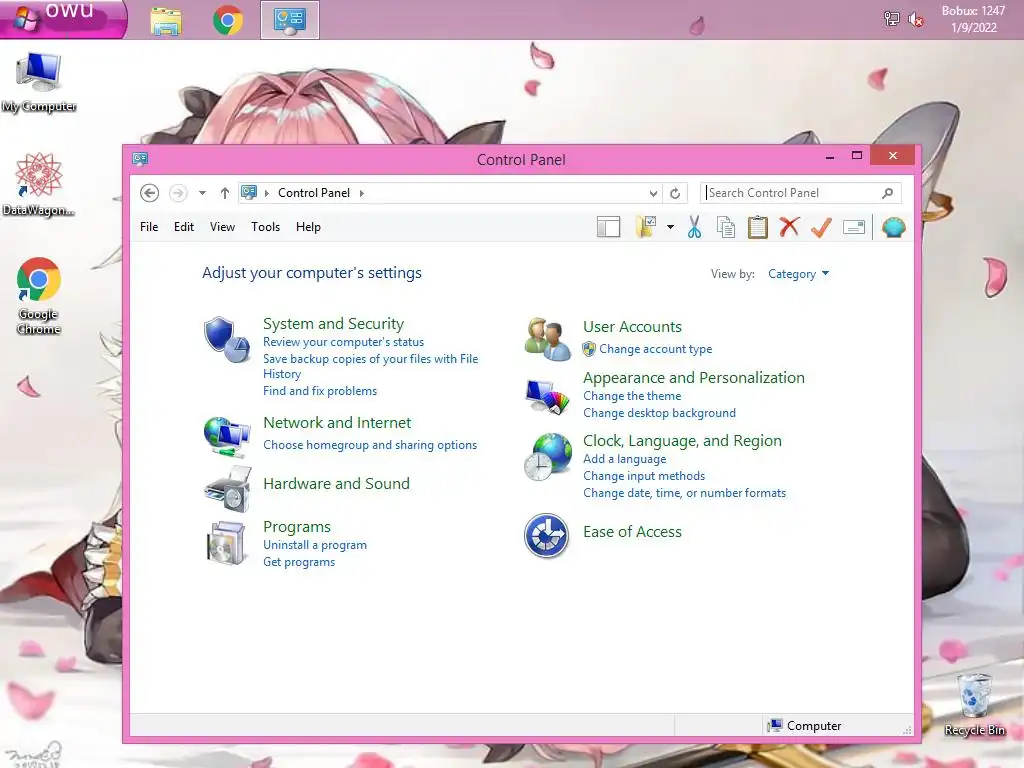Click the red X Delete icon
The width and height of the screenshot is (1024, 768).
[x=789, y=227]
